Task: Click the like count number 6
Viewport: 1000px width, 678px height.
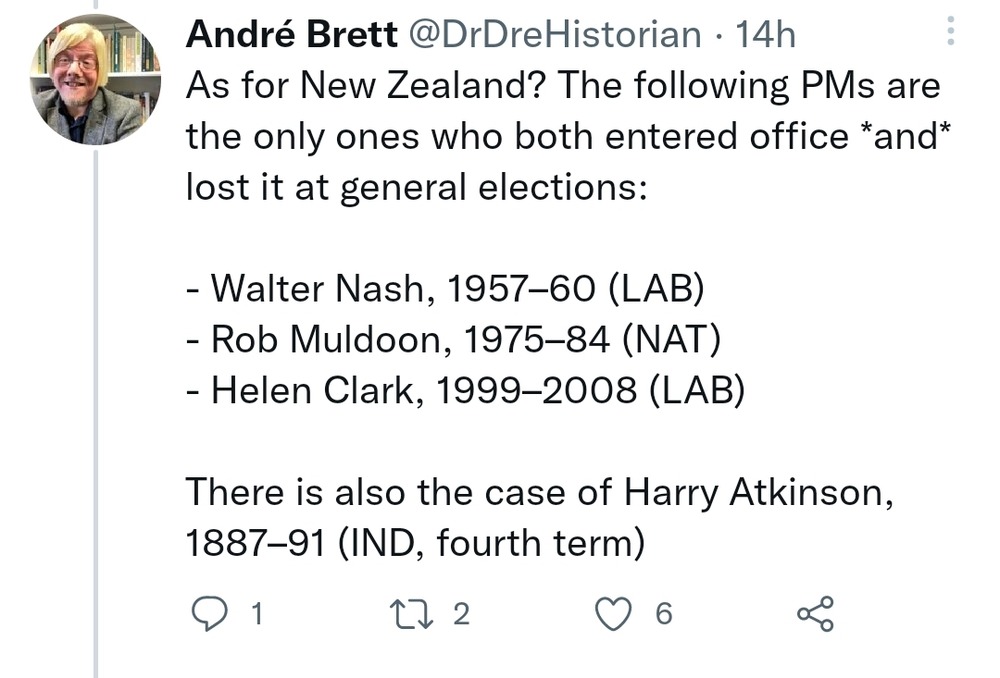Action: click(663, 613)
